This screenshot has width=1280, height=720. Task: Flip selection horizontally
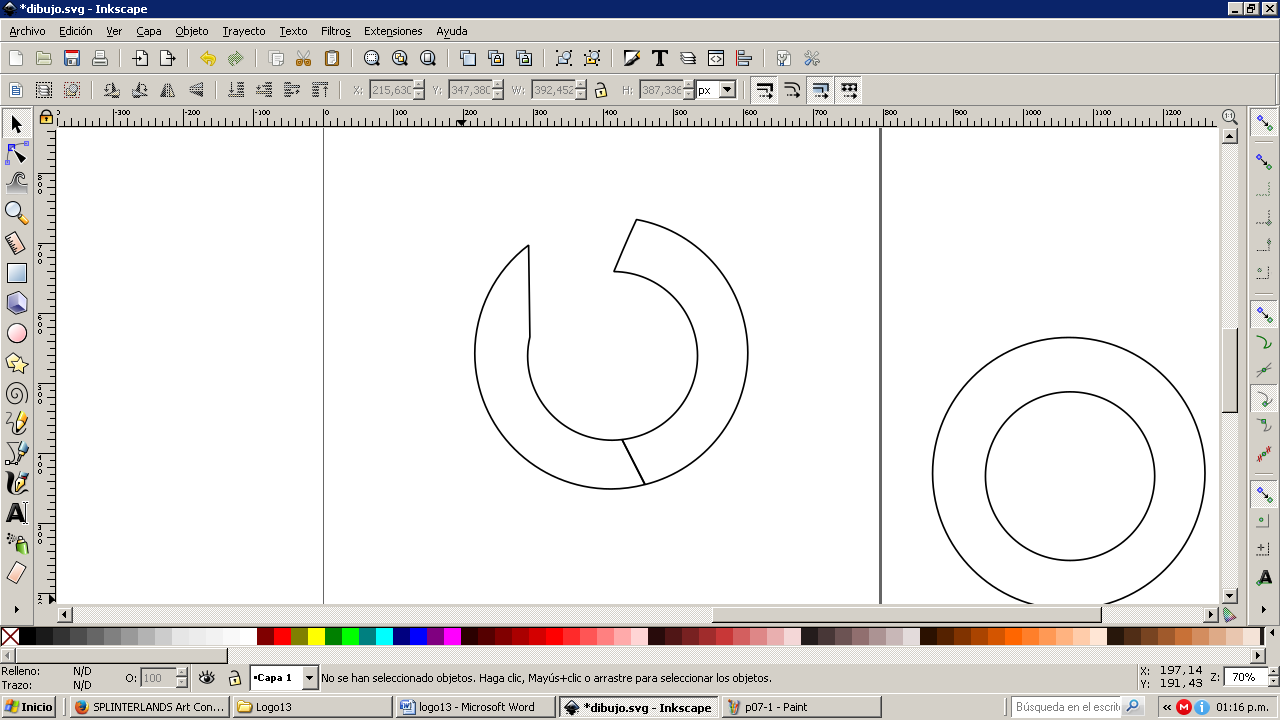pyautogui.click(x=168, y=90)
